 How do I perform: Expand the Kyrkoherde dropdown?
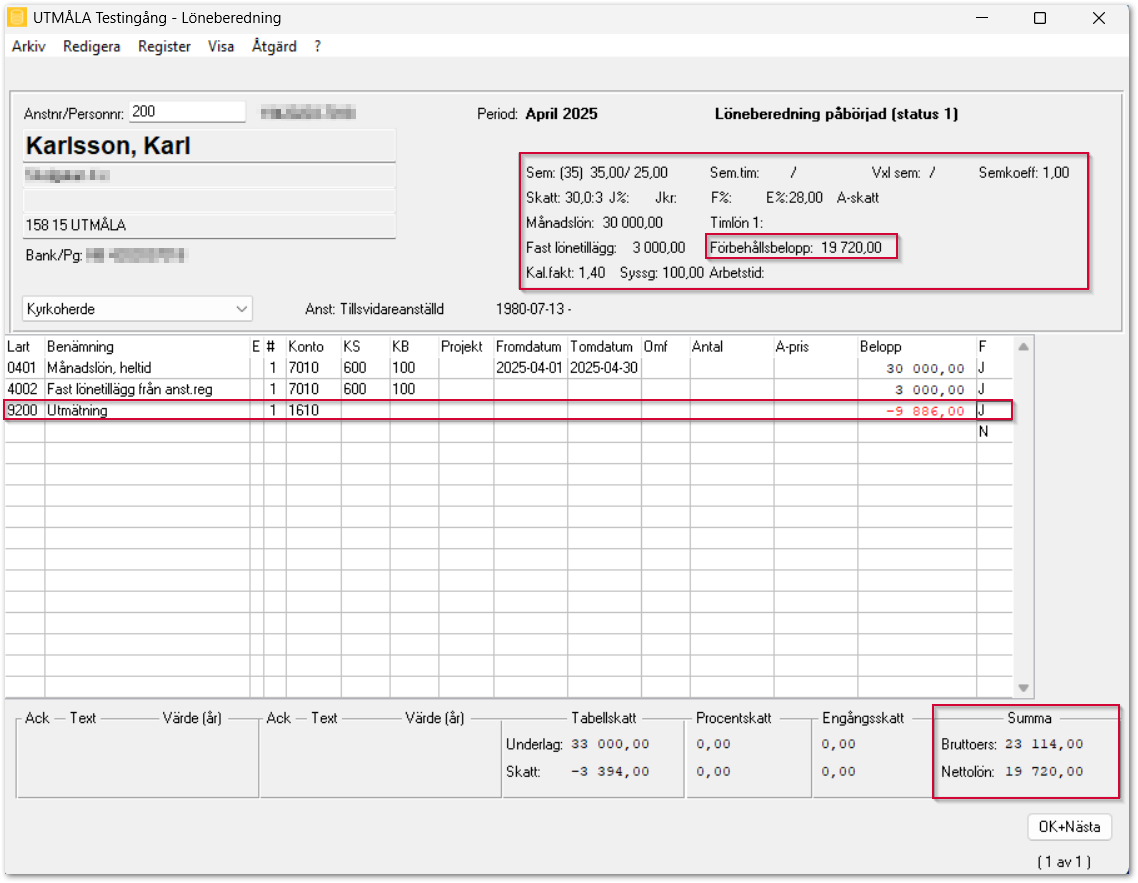[241, 310]
